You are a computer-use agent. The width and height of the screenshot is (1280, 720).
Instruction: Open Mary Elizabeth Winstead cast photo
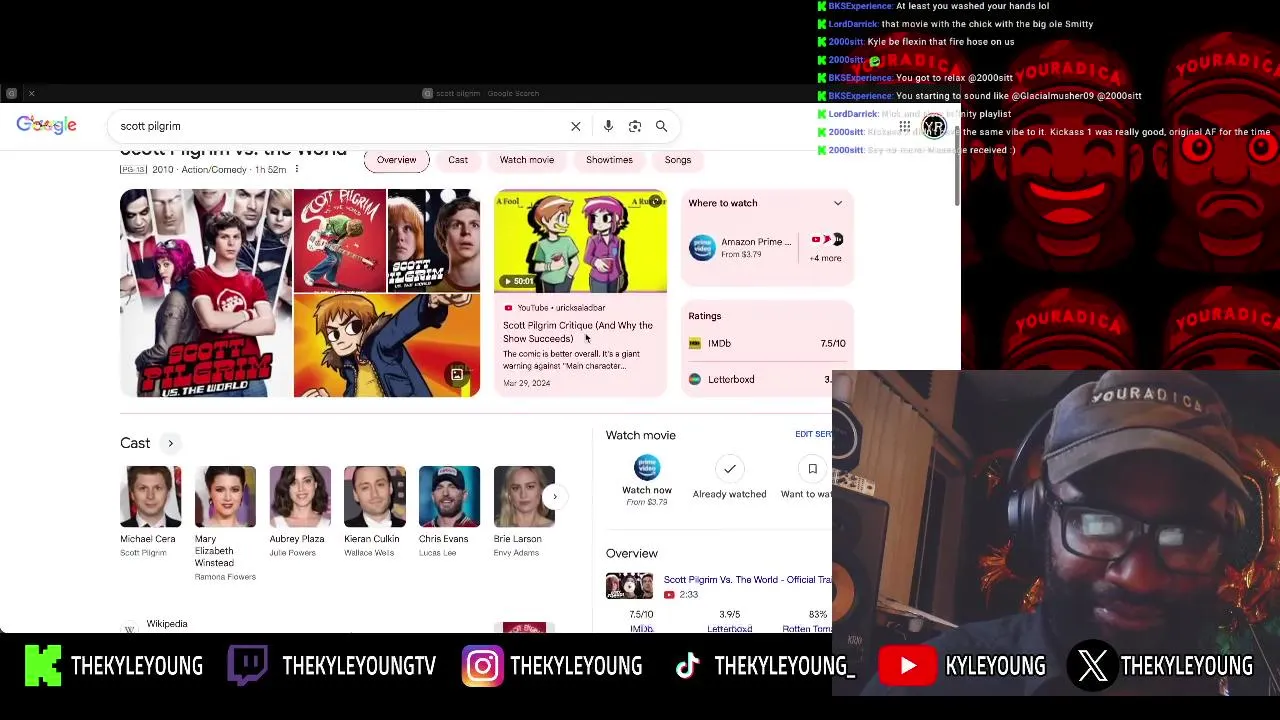pyautogui.click(x=225, y=497)
